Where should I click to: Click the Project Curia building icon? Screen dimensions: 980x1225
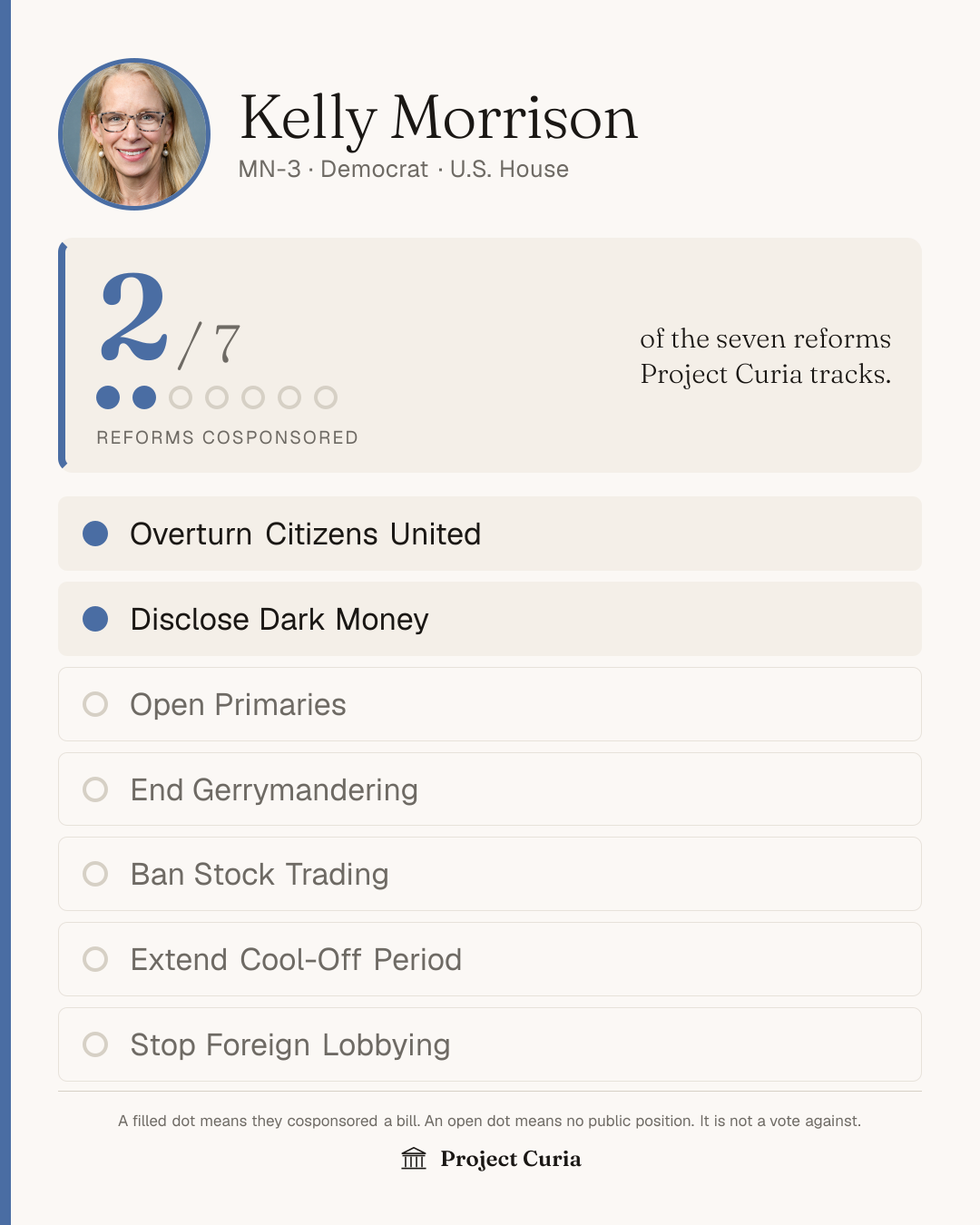pyautogui.click(x=414, y=1159)
